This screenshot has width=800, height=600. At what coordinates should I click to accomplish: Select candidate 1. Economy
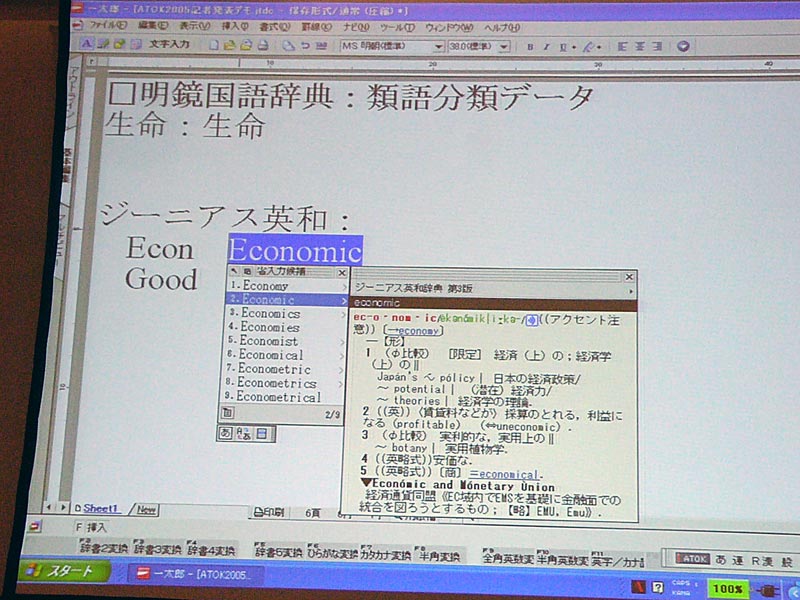pyautogui.click(x=285, y=286)
